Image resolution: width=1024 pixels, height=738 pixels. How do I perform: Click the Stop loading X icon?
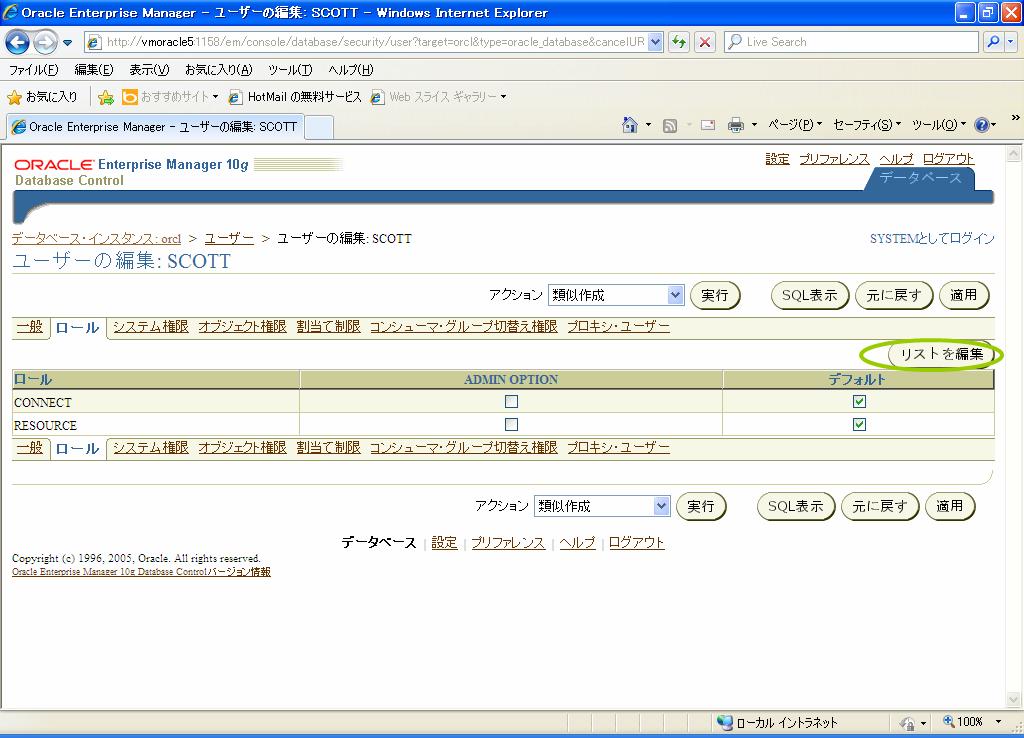coord(705,42)
